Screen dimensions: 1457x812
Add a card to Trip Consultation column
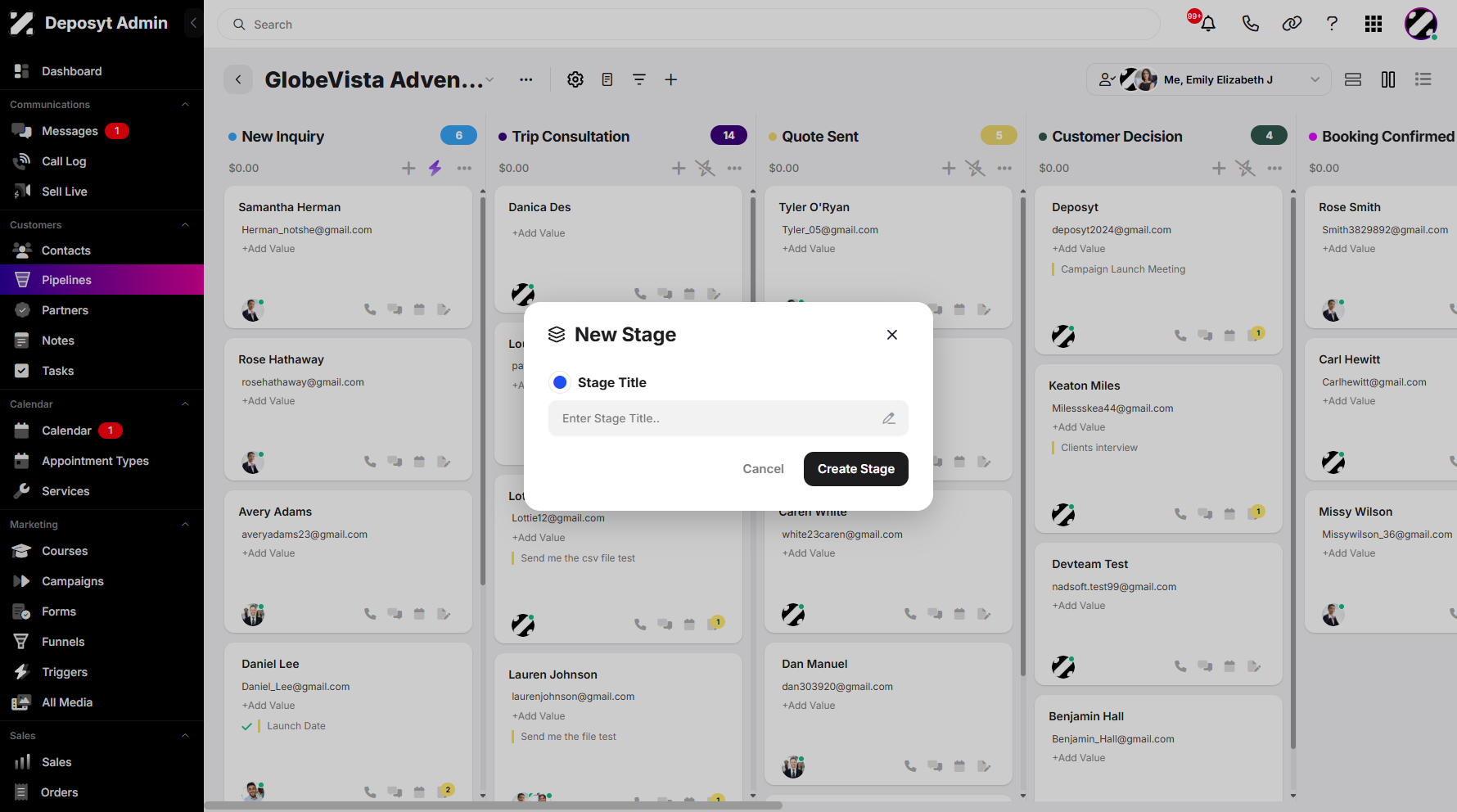click(x=679, y=168)
